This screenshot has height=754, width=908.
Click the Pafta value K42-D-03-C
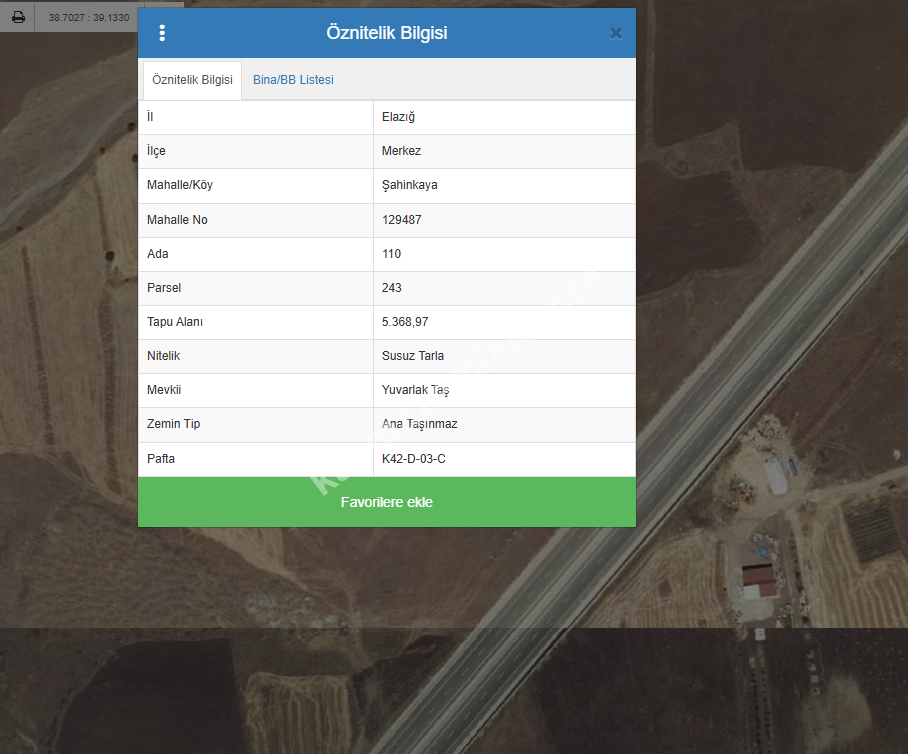tap(413, 459)
